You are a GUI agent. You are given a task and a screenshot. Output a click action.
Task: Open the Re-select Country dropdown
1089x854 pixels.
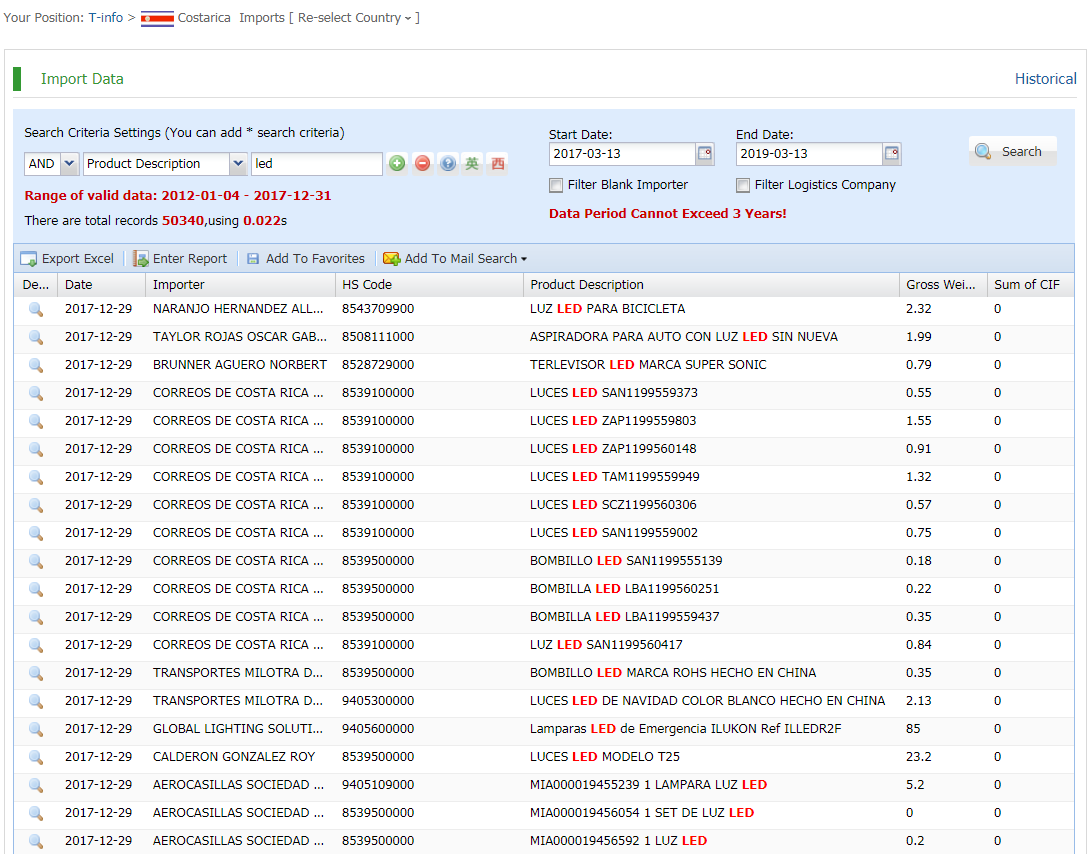click(x=355, y=18)
